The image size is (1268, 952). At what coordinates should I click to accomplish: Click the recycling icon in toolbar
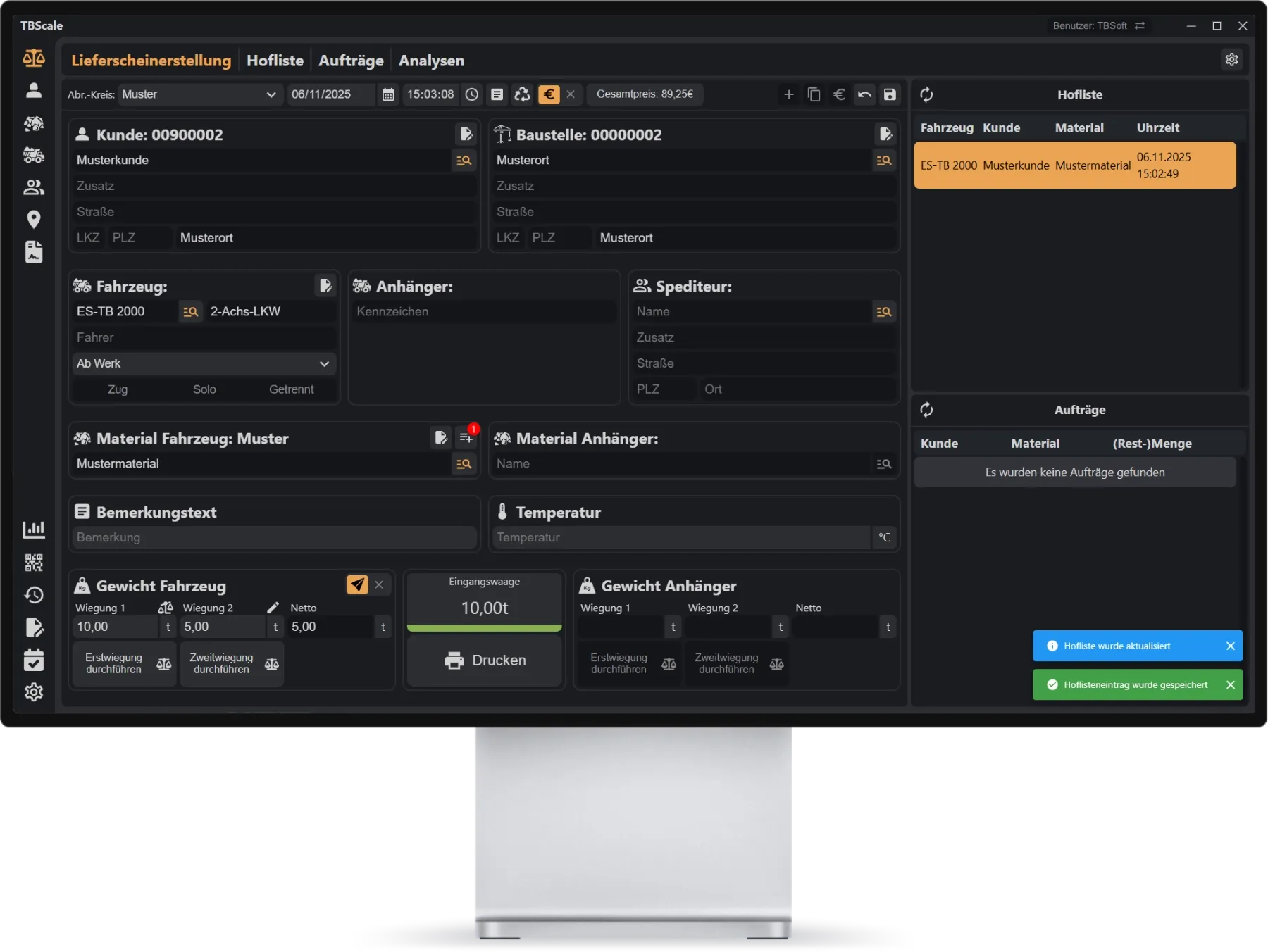[x=522, y=94]
